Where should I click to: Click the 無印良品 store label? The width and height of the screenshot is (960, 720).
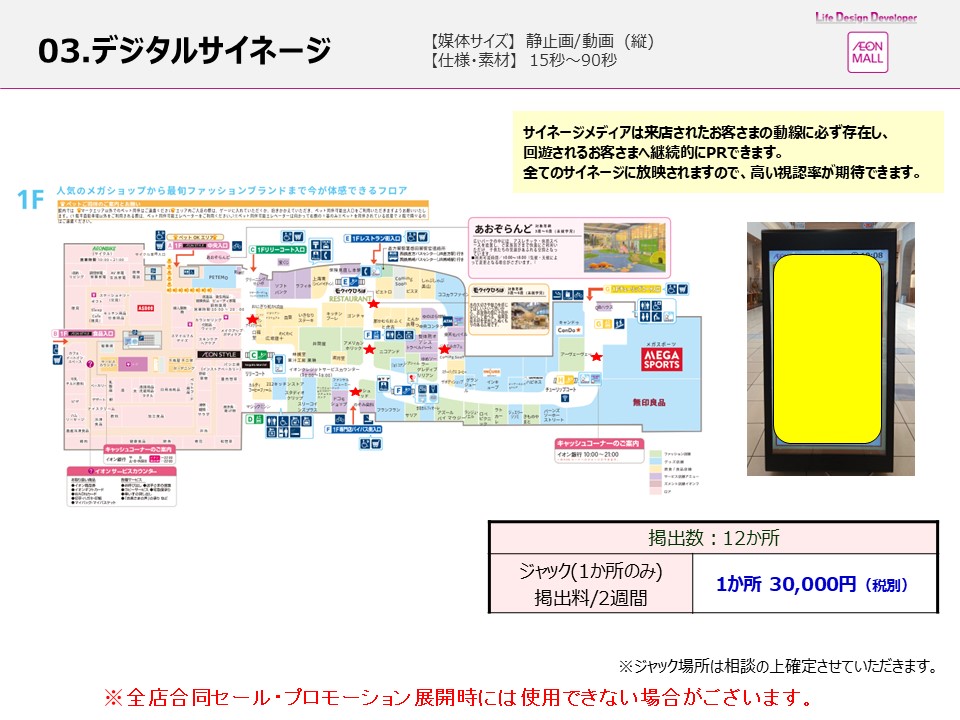(x=650, y=400)
